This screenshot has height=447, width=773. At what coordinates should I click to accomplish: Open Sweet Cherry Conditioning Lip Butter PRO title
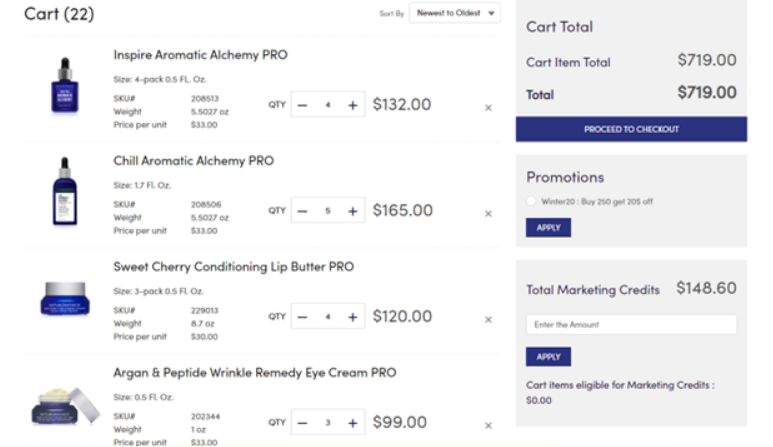(x=234, y=267)
